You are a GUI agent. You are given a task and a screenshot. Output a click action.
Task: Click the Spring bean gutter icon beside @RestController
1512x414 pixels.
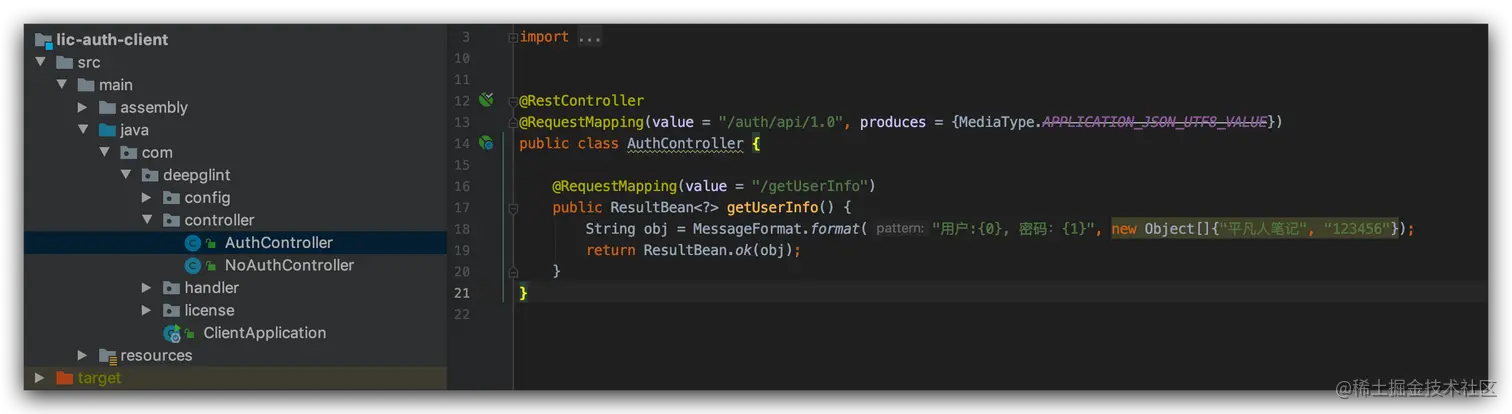pos(486,100)
